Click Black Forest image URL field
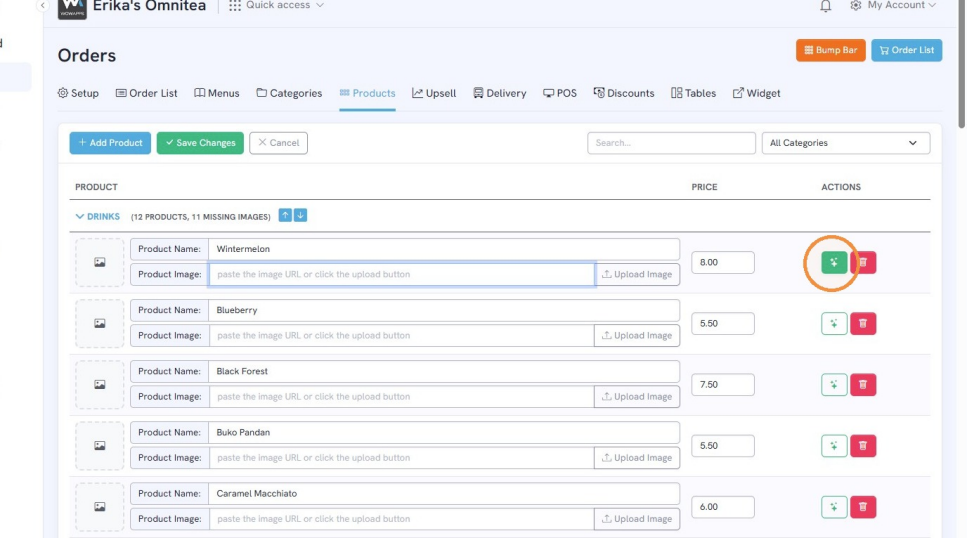967x538 pixels. (402, 397)
